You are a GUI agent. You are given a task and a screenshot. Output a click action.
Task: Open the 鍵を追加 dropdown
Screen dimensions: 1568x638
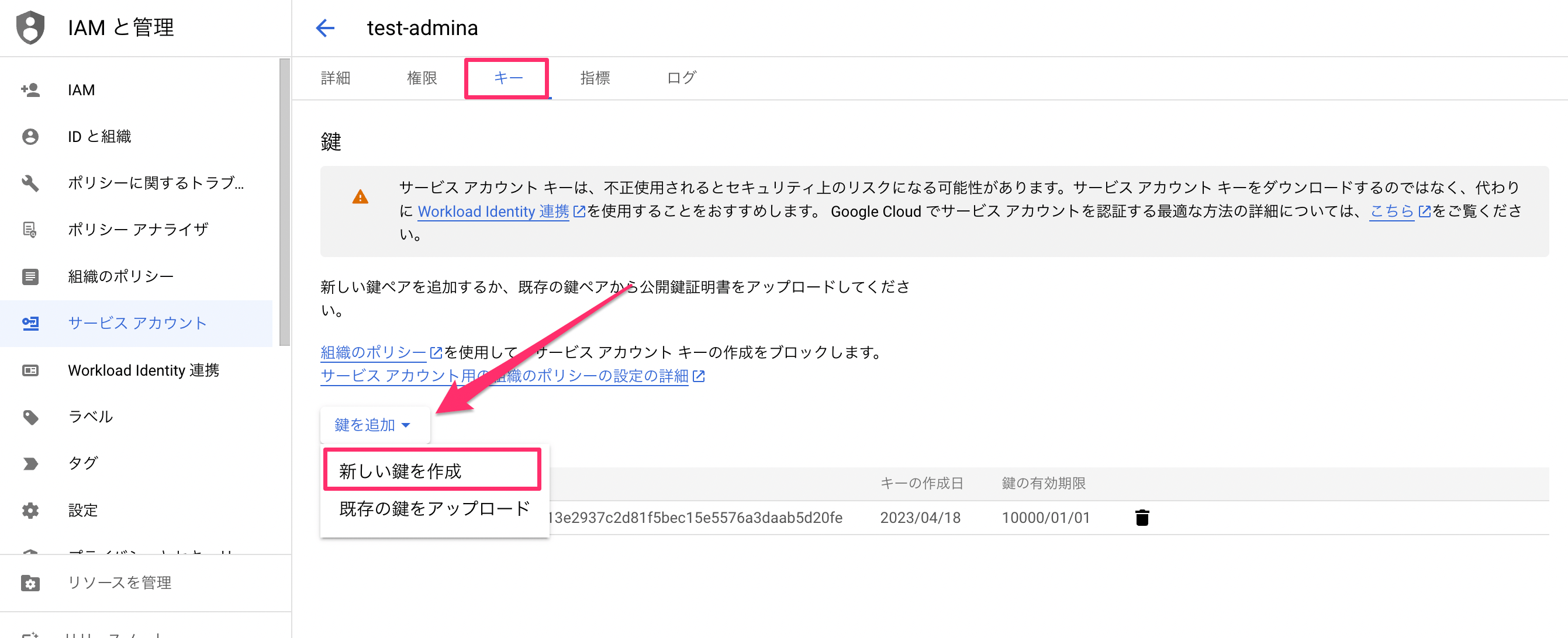[374, 425]
